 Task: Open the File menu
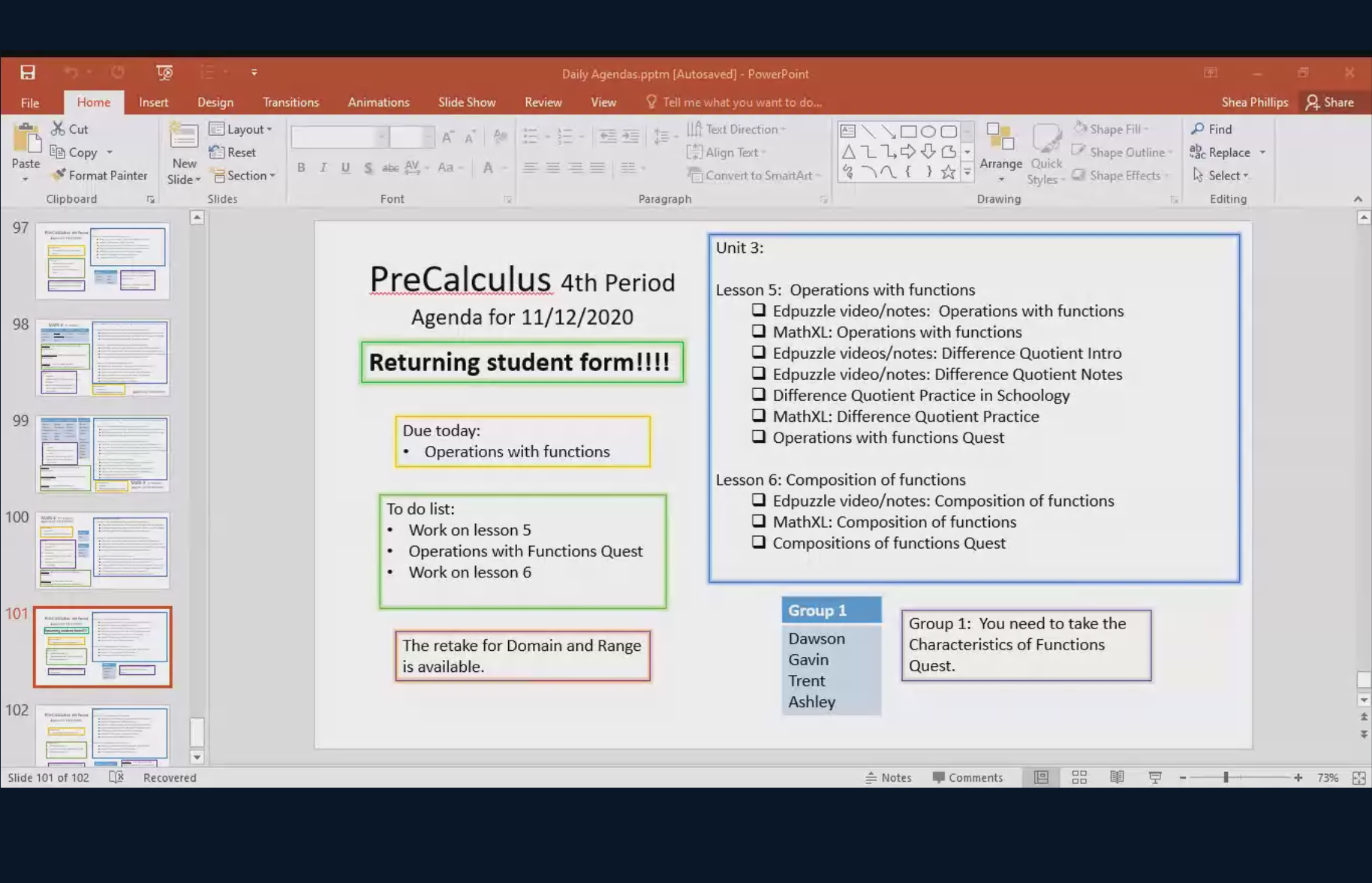pos(30,103)
